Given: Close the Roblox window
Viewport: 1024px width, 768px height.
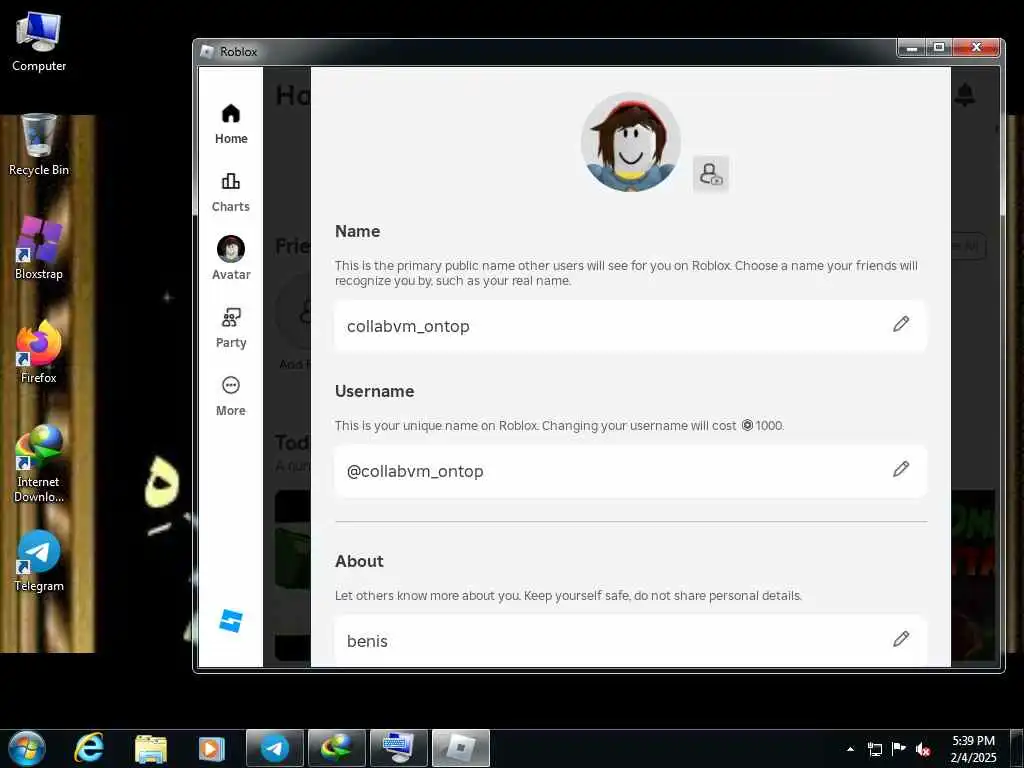Looking at the screenshot, I should pos(976,48).
